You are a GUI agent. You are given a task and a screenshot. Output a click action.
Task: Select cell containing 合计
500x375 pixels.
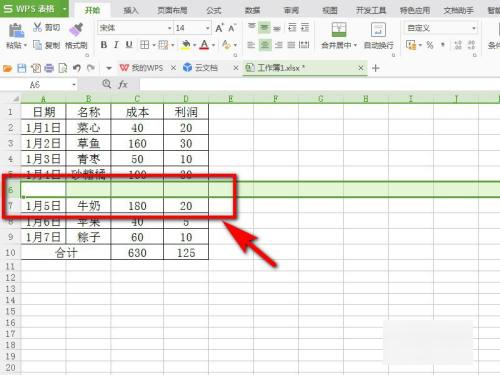[x=66, y=253]
